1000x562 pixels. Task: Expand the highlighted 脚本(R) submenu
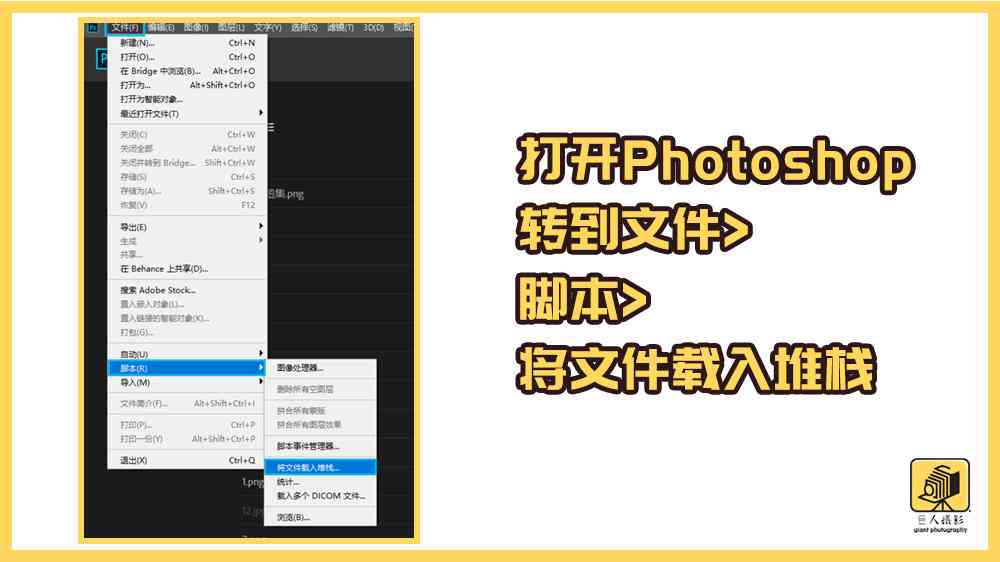(188, 368)
